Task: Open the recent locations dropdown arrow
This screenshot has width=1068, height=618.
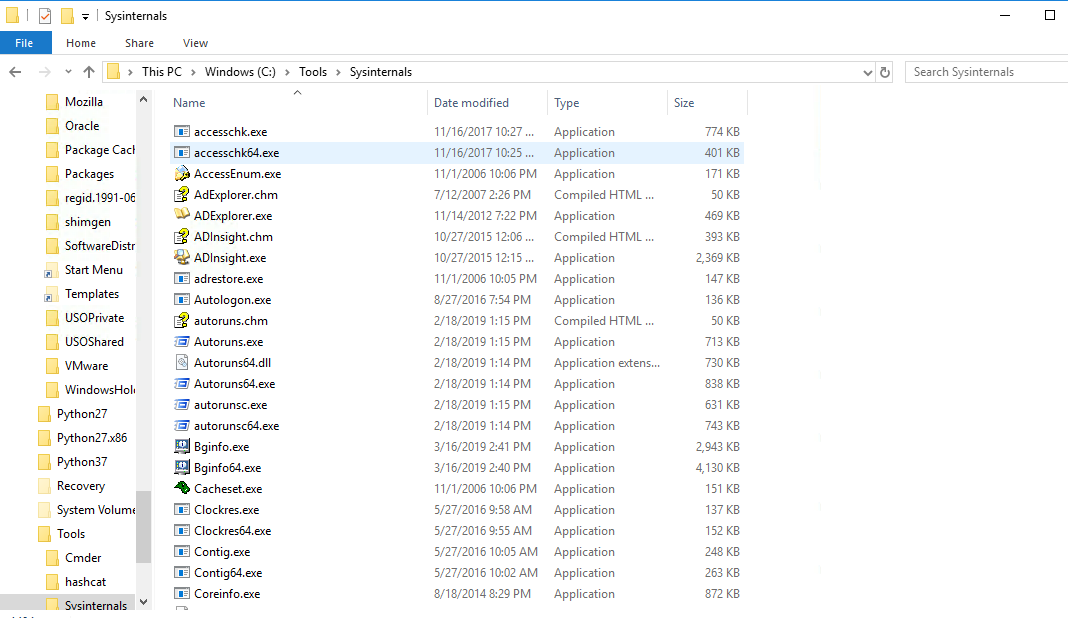Action: tap(68, 72)
